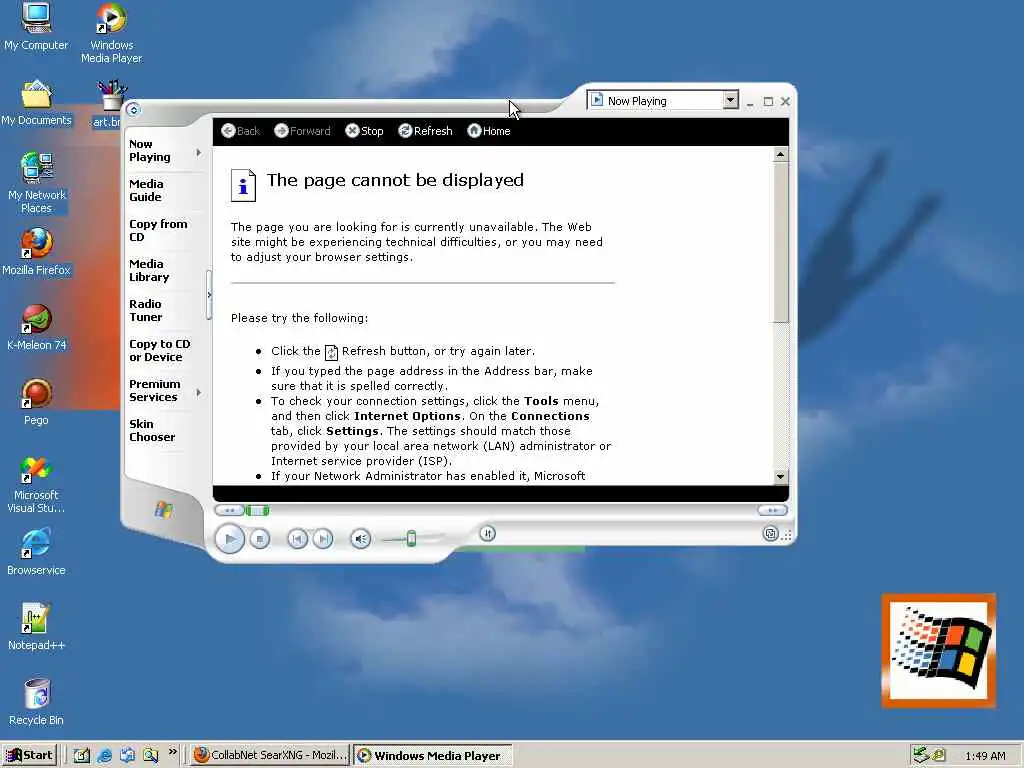
Task: Select My Network Places desktop icon
Action: tap(36, 182)
